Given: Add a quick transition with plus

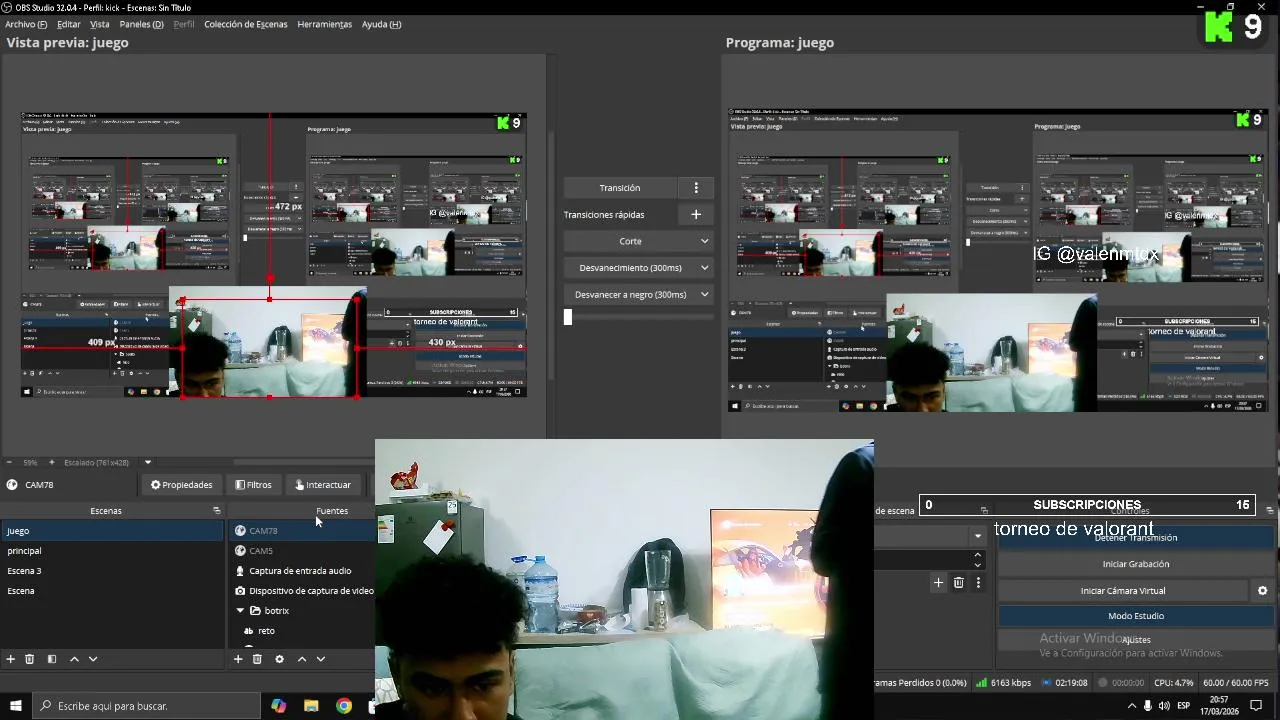Looking at the screenshot, I should [696, 214].
